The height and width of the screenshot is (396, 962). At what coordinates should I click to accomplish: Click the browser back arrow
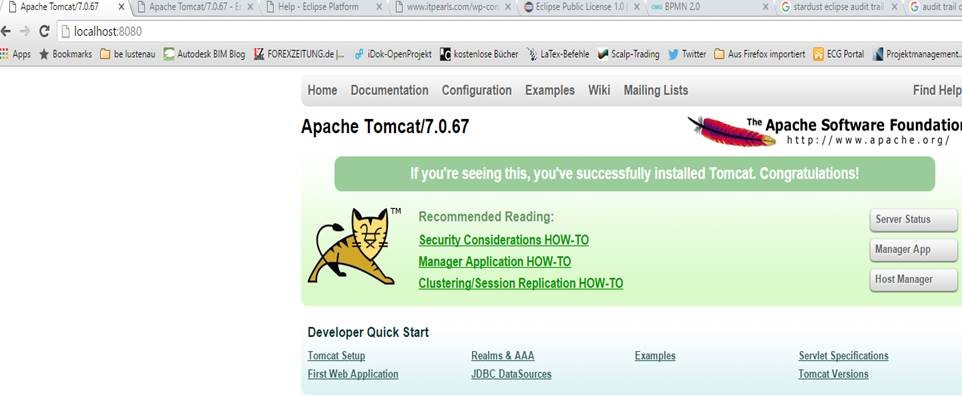click(6, 31)
